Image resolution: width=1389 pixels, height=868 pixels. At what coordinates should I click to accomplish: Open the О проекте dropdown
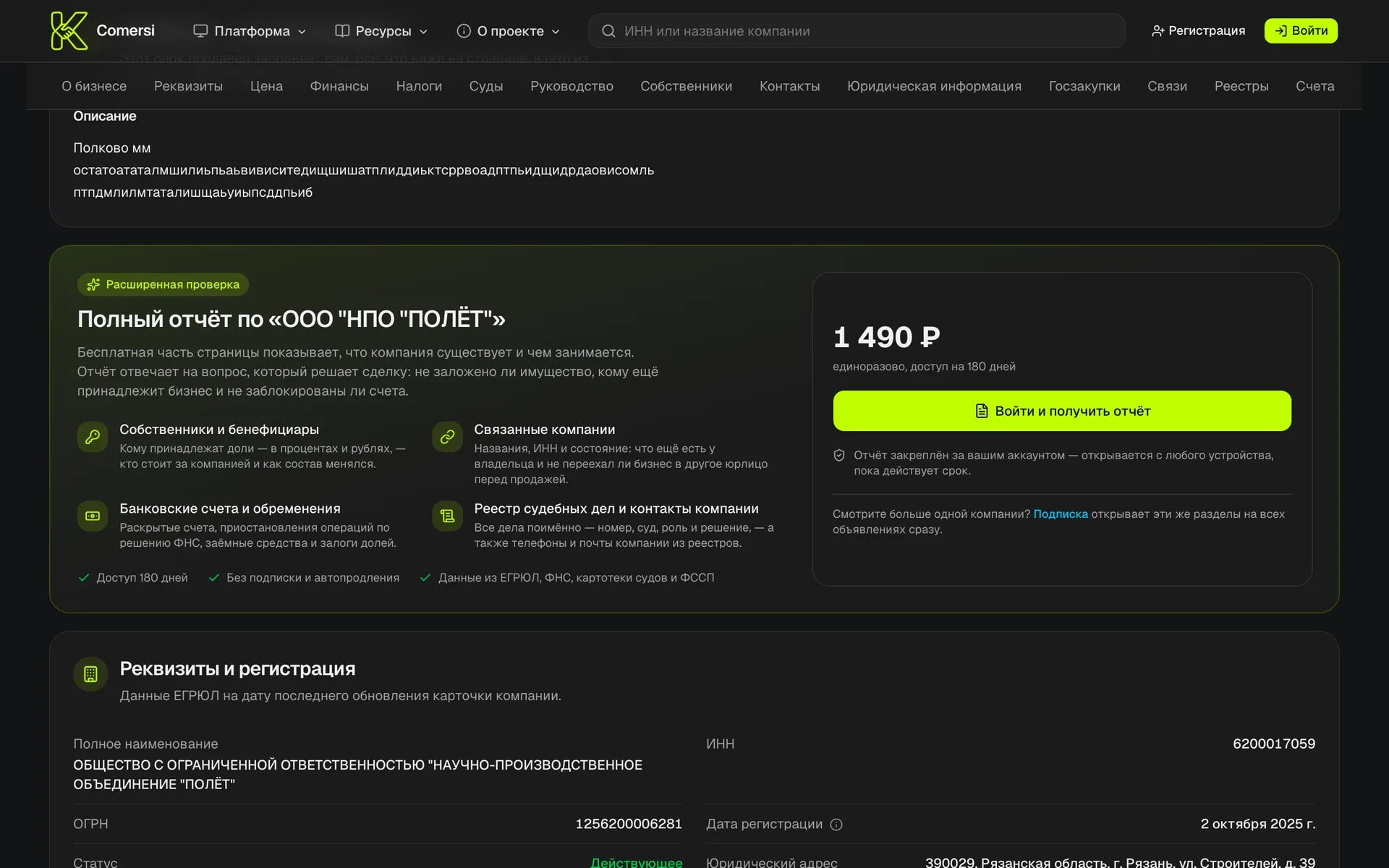[x=509, y=30]
